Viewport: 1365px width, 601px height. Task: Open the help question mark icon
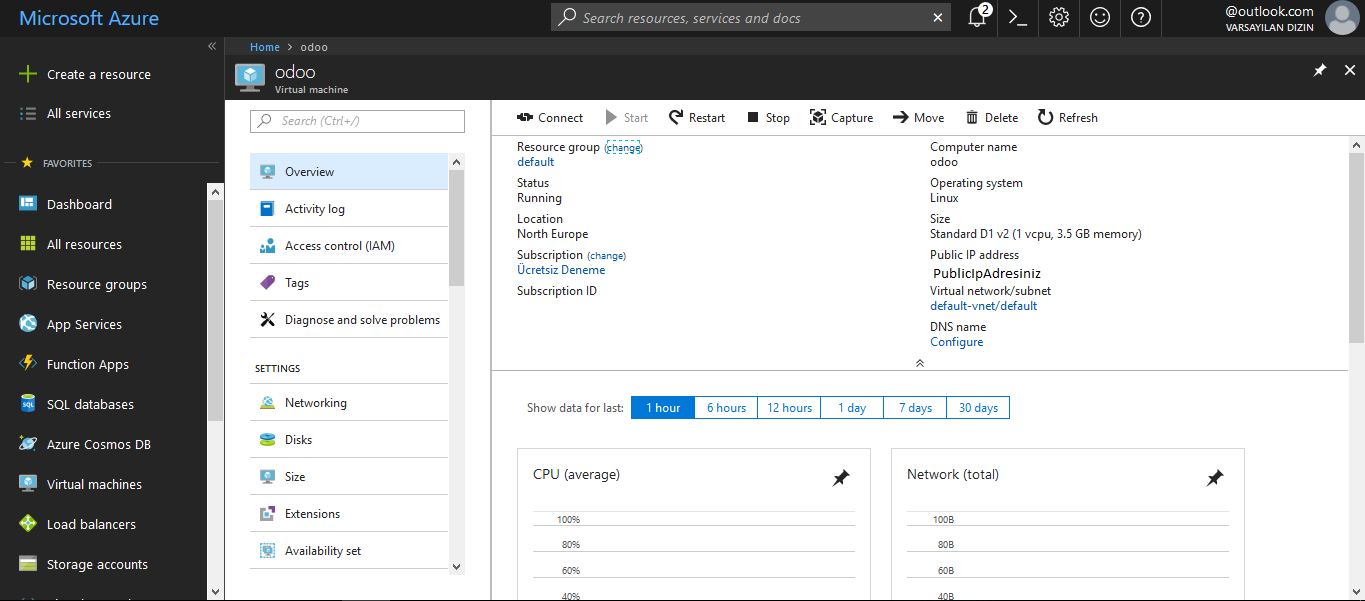[x=1141, y=17]
